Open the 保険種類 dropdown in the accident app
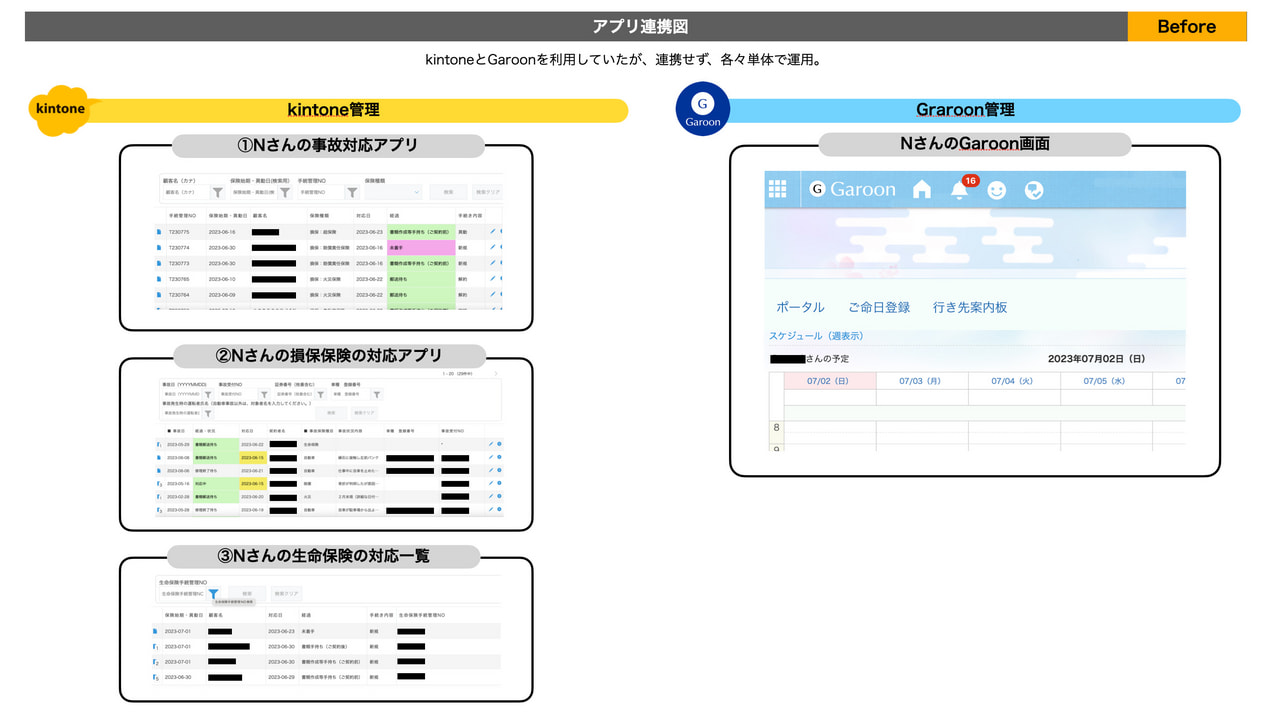 click(394, 192)
